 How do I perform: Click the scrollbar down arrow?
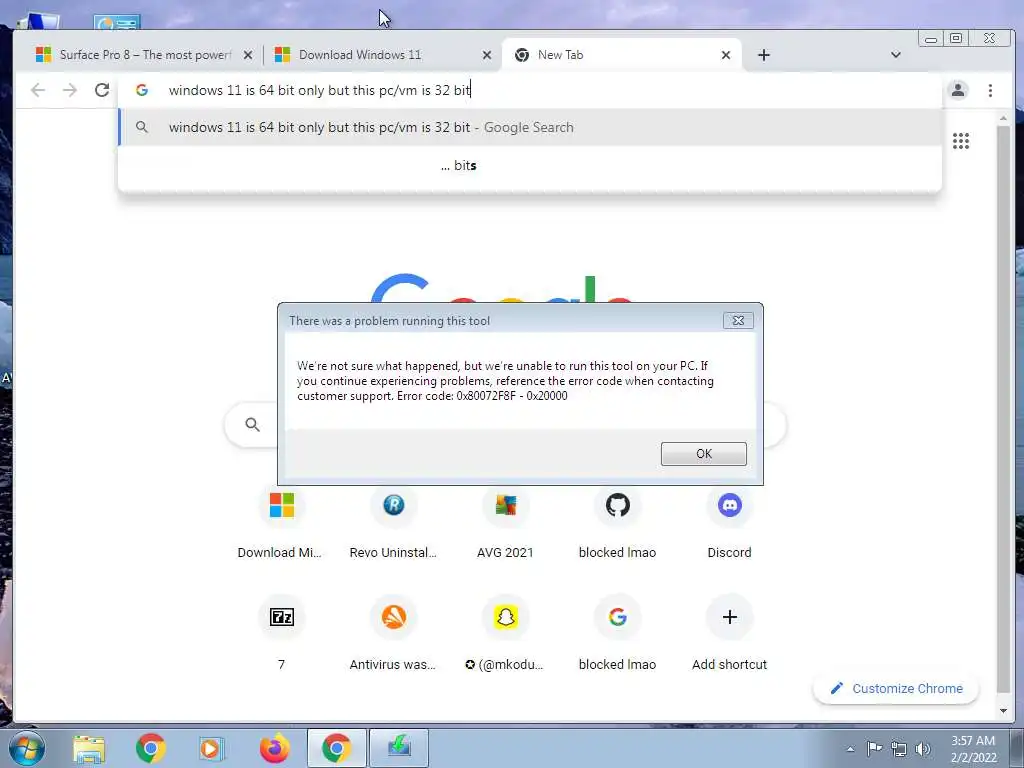(x=1003, y=711)
